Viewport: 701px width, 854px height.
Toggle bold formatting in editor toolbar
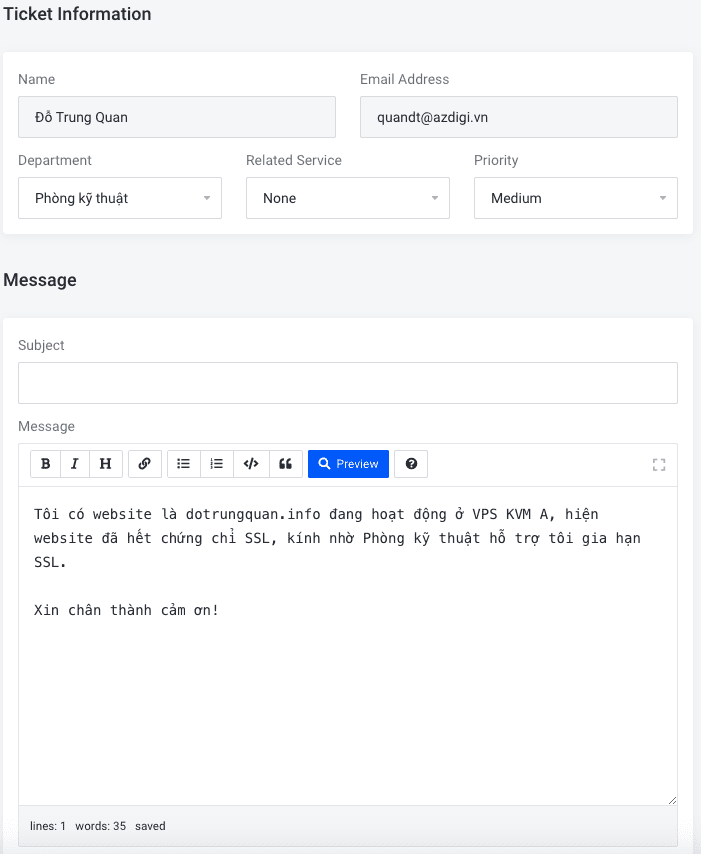pos(45,464)
